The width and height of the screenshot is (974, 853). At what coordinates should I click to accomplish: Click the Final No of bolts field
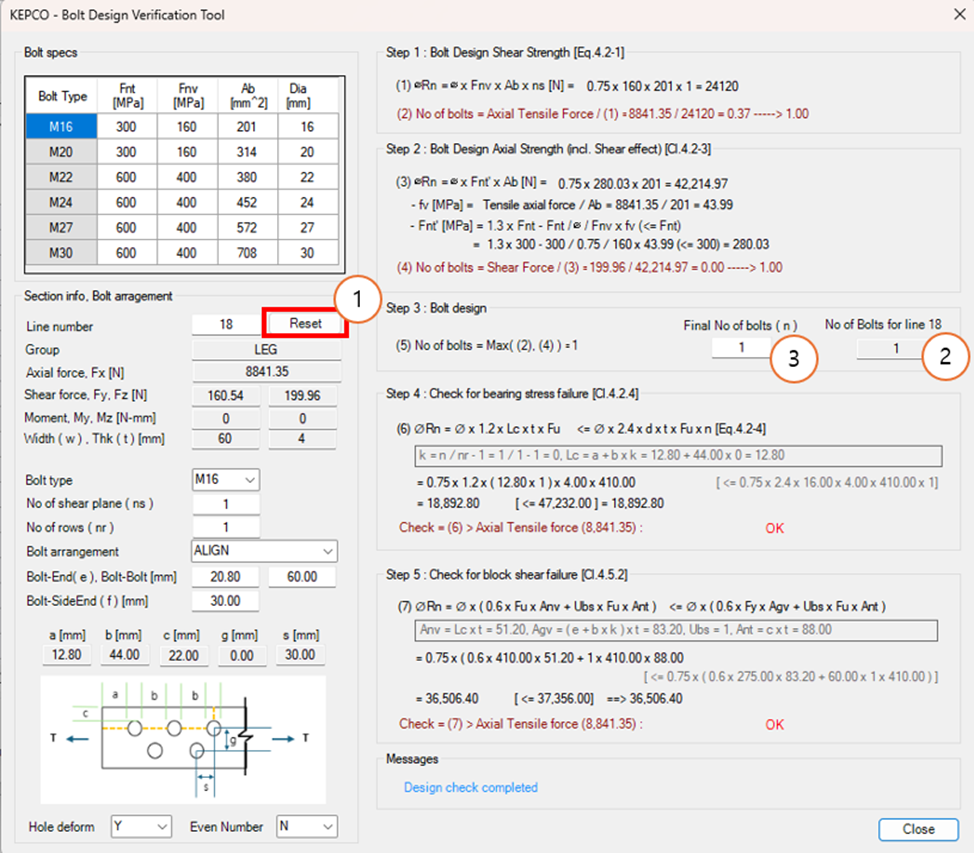coord(742,349)
